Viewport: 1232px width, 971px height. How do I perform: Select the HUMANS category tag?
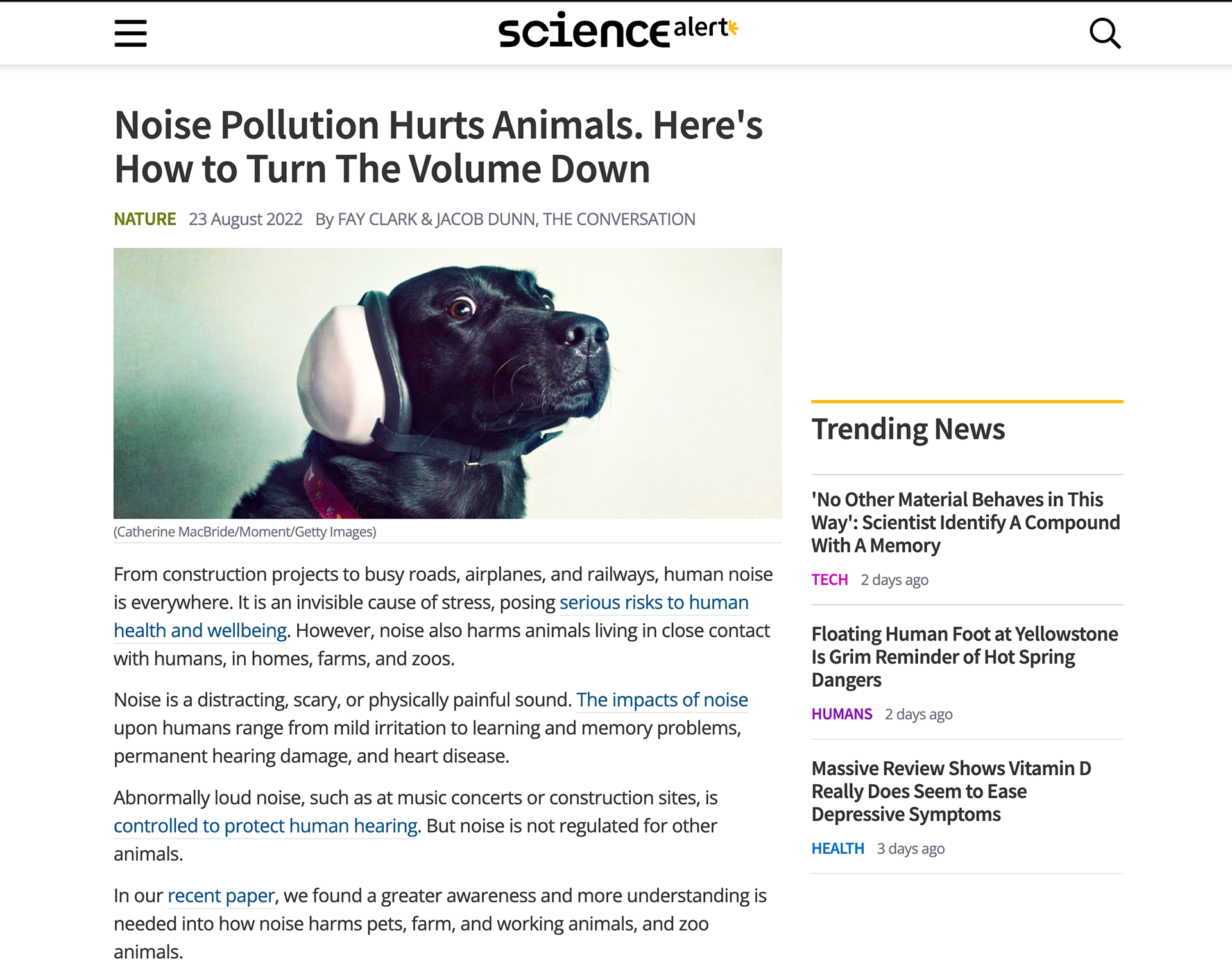[842, 714]
